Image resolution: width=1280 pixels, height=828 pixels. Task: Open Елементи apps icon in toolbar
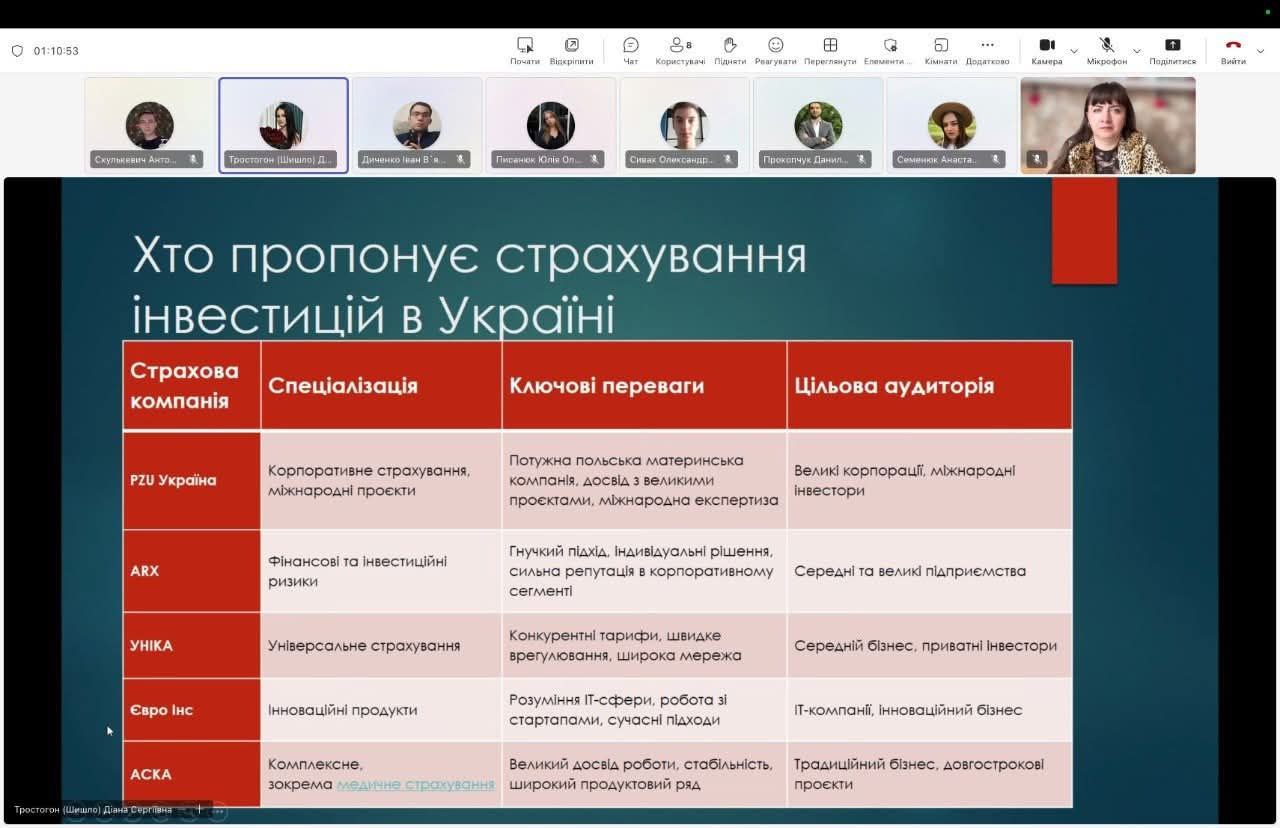pos(889,50)
